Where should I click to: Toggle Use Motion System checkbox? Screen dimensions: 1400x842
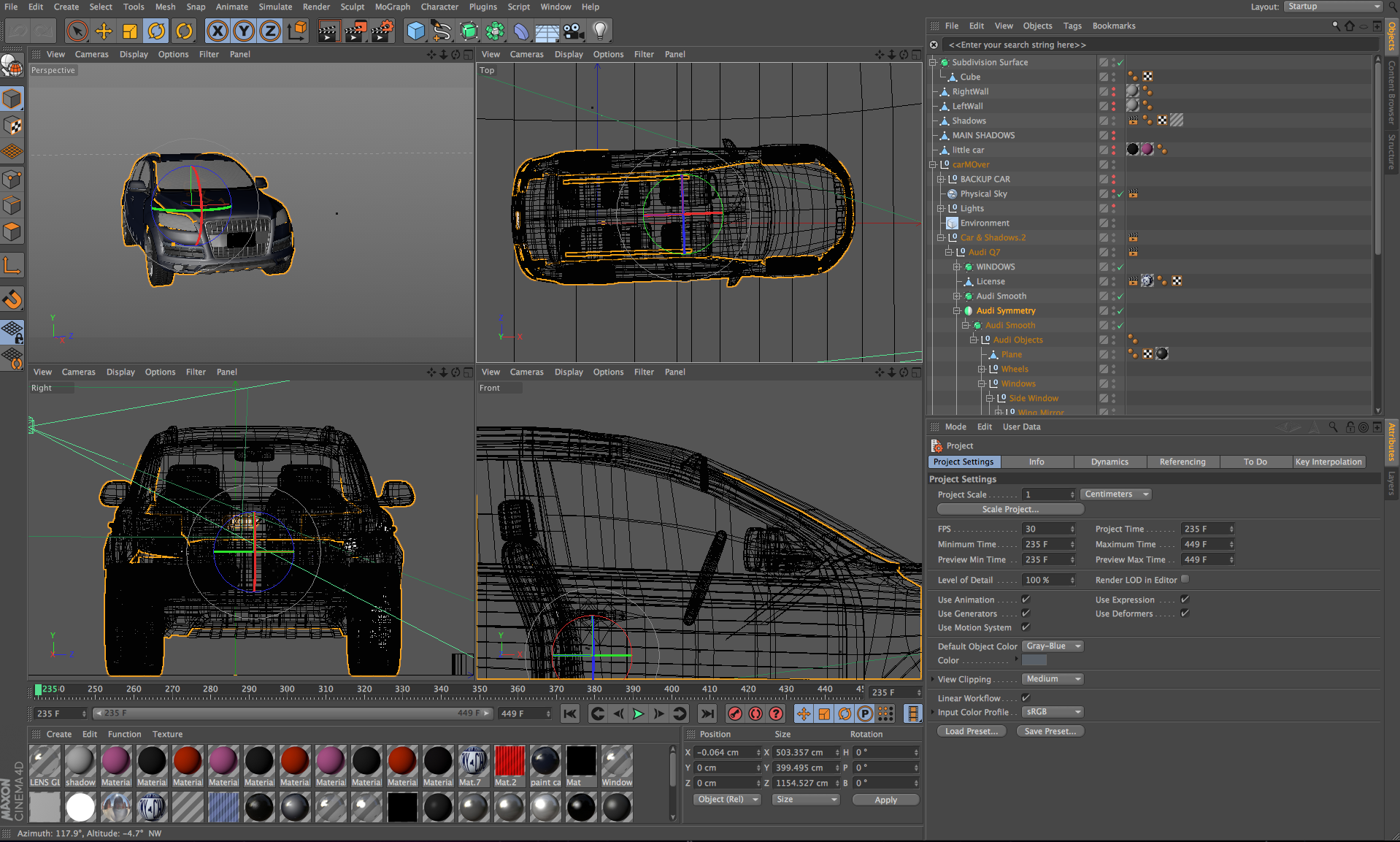coord(1026,627)
